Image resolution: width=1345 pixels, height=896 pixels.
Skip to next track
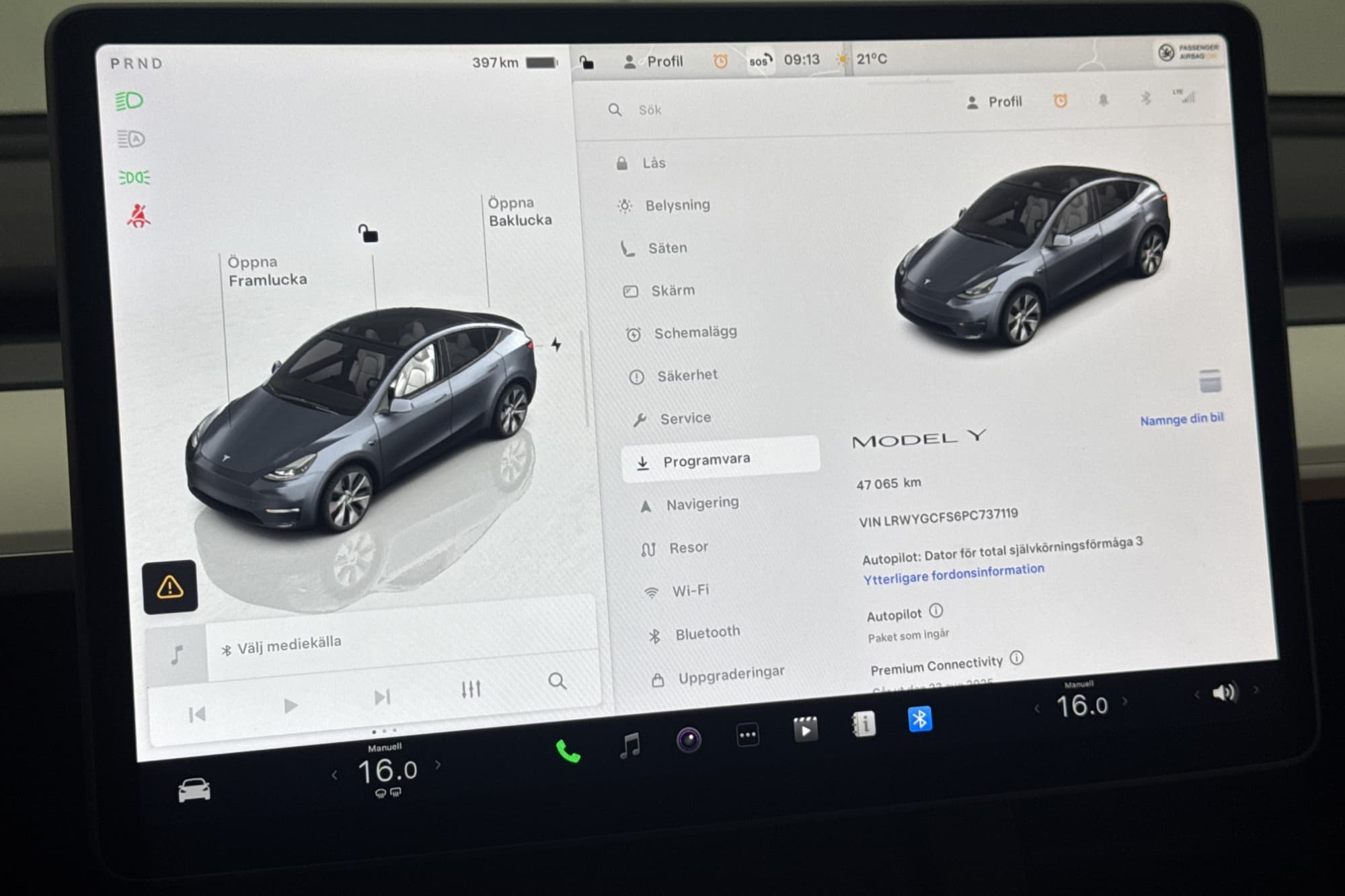382,697
